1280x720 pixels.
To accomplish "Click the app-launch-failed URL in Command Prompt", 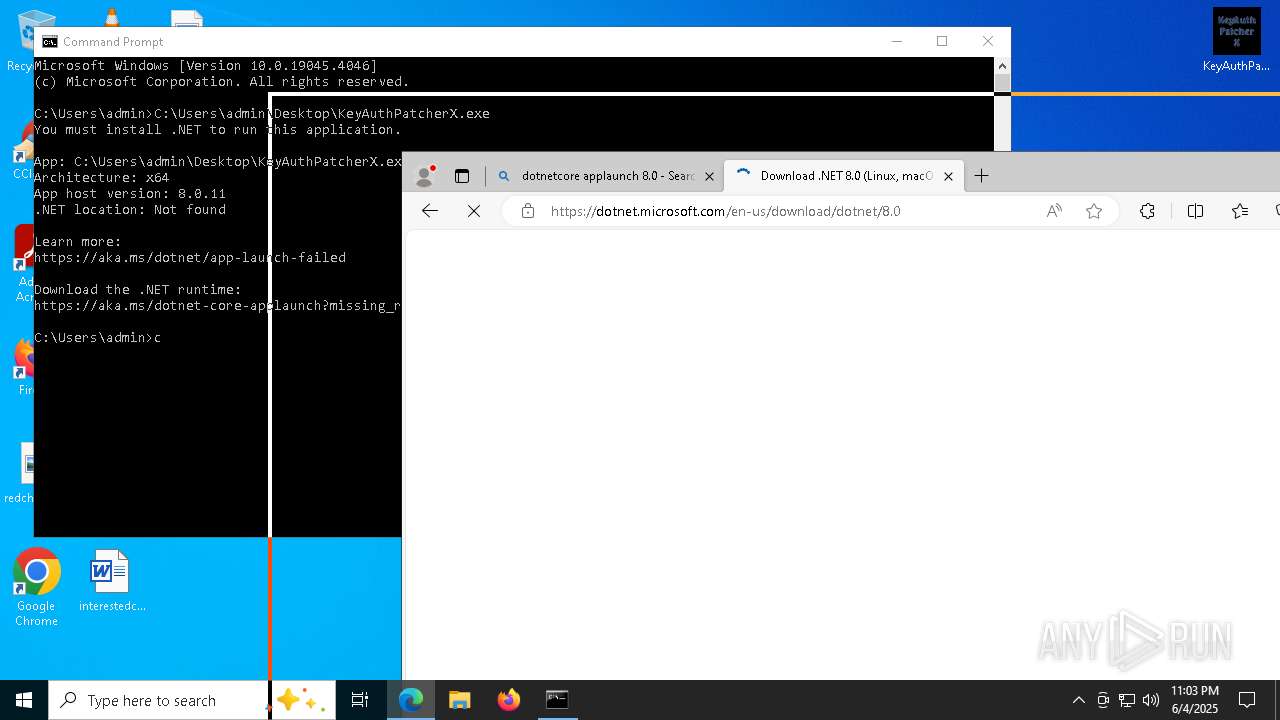I will 190,258.
